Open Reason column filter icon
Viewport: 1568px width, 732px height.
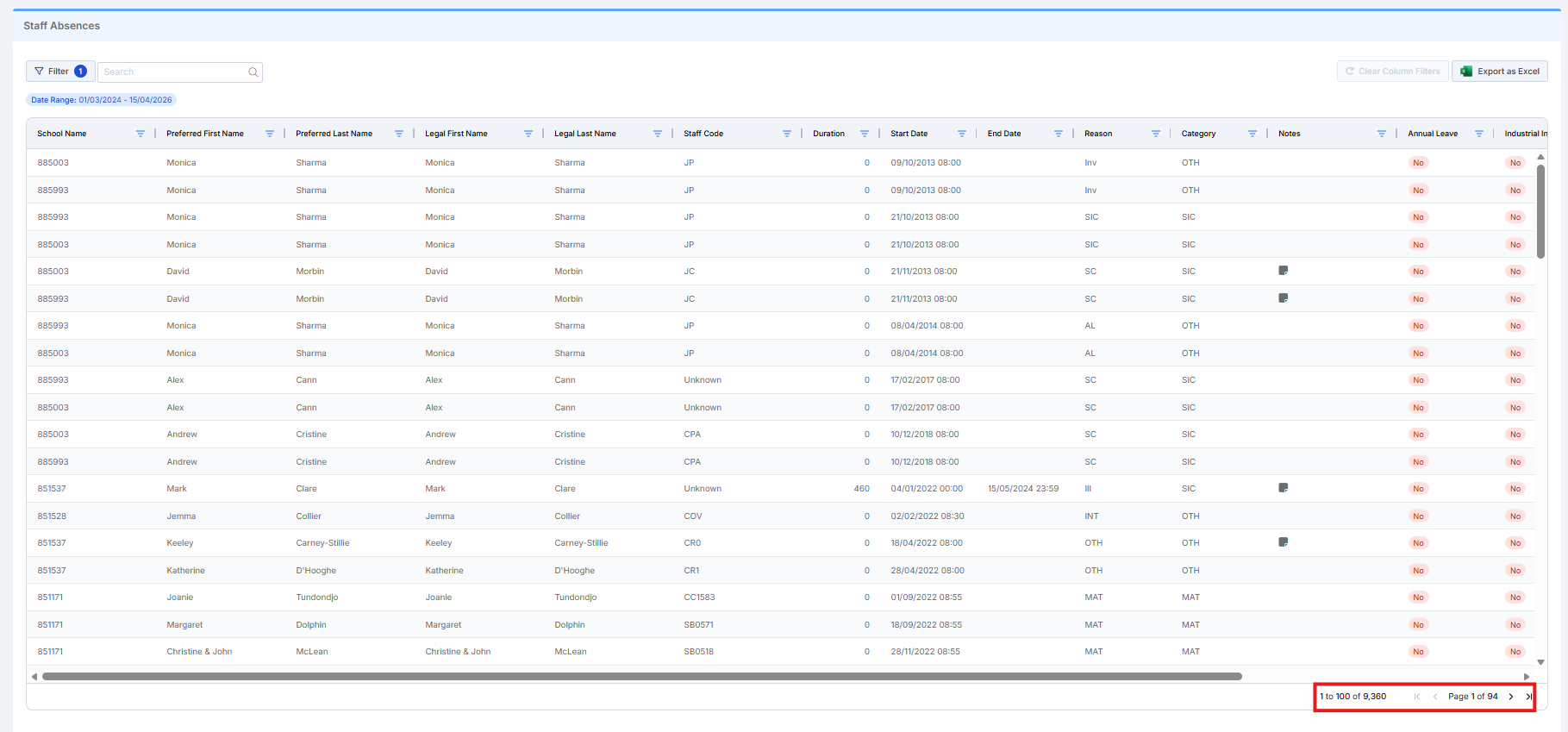coord(1156,134)
